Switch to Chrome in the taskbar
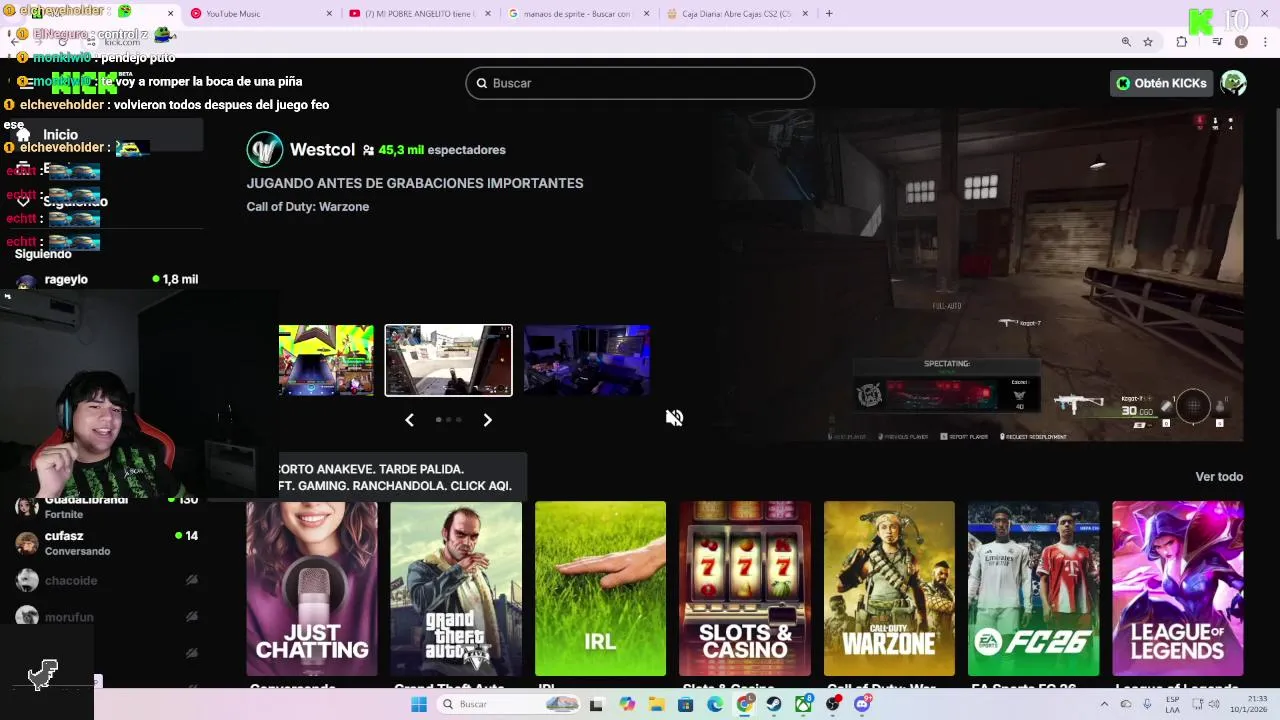Image resolution: width=1280 pixels, height=720 pixels. coord(745,704)
